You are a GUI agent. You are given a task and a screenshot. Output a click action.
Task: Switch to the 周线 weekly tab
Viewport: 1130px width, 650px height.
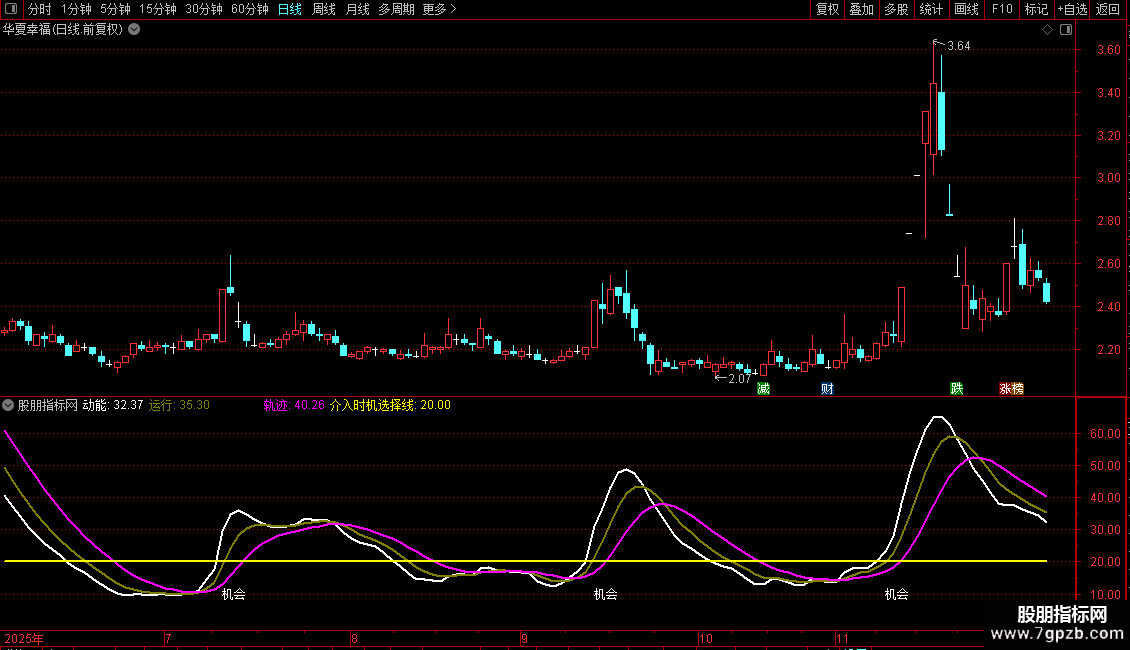pyautogui.click(x=324, y=9)
